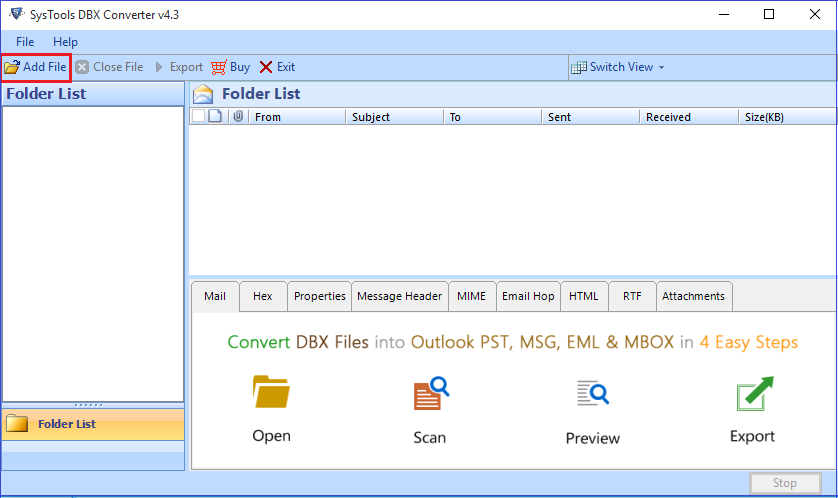The width and height of the screenshot is (838, 498).
Task: Switch to the Mail tab
Action: point(215,296)
